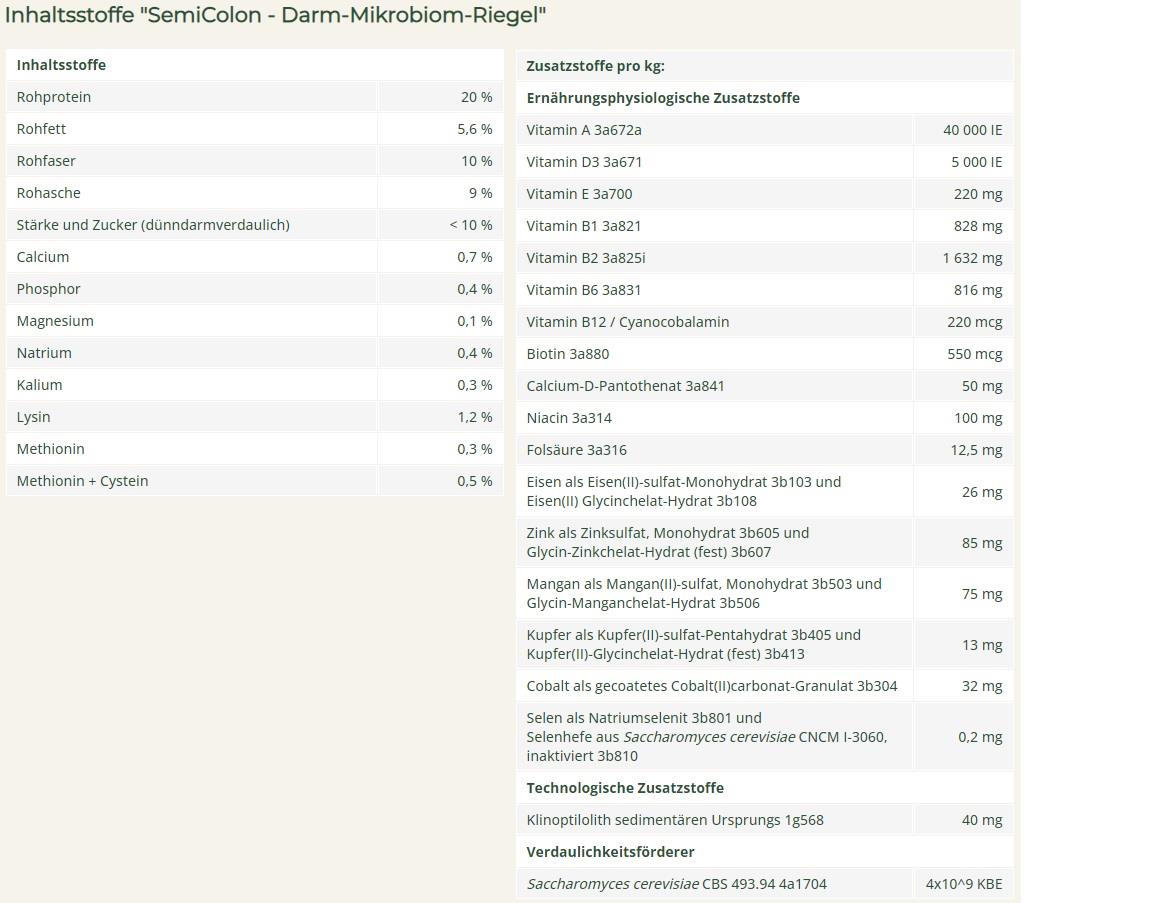Image resolution: width=1152 pixels, height=903 pixels.
Task: Click the 75 mg Mangan value
Action: (x=982, y=594)
